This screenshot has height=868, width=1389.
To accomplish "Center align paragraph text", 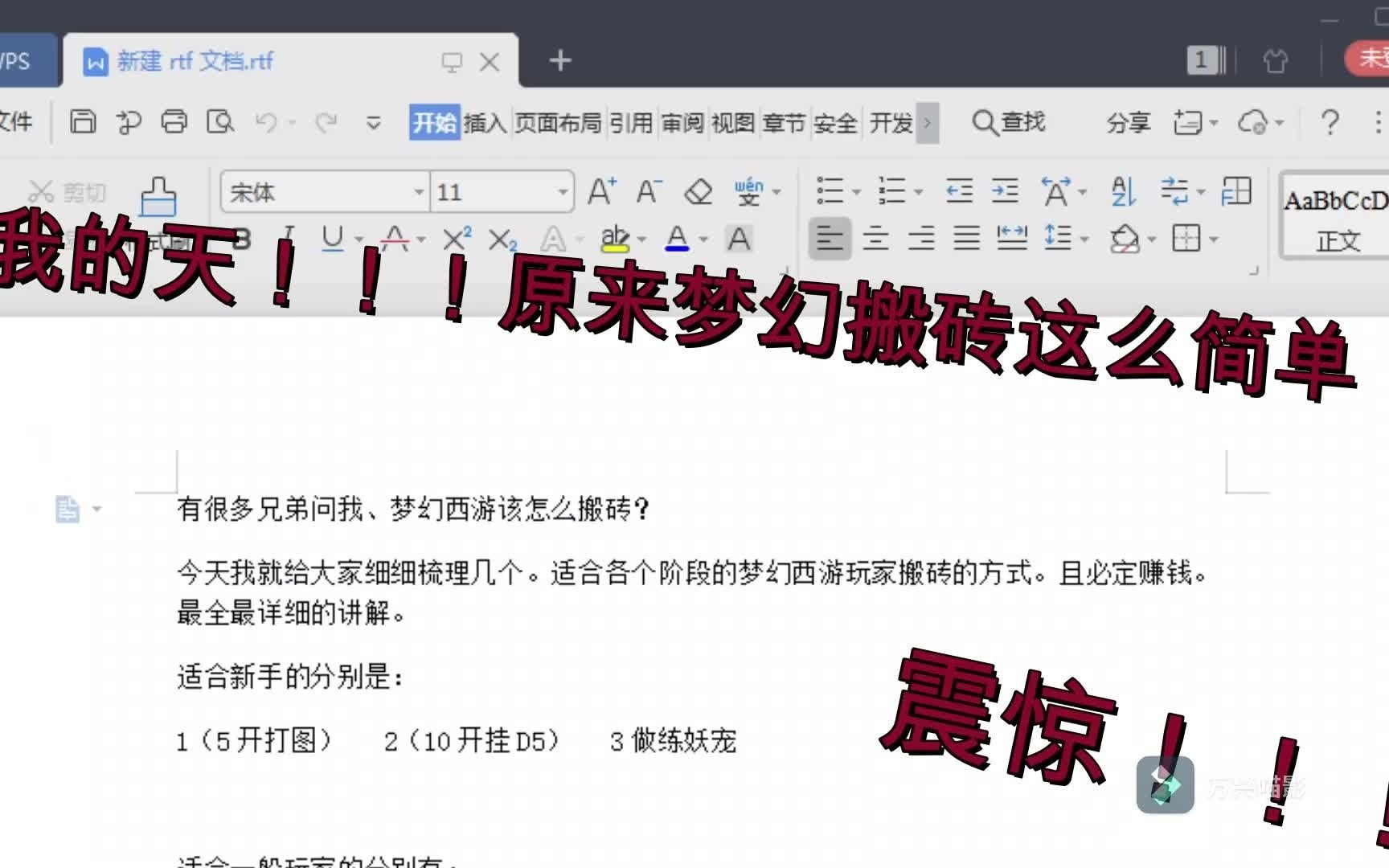I will click(875, 239).
